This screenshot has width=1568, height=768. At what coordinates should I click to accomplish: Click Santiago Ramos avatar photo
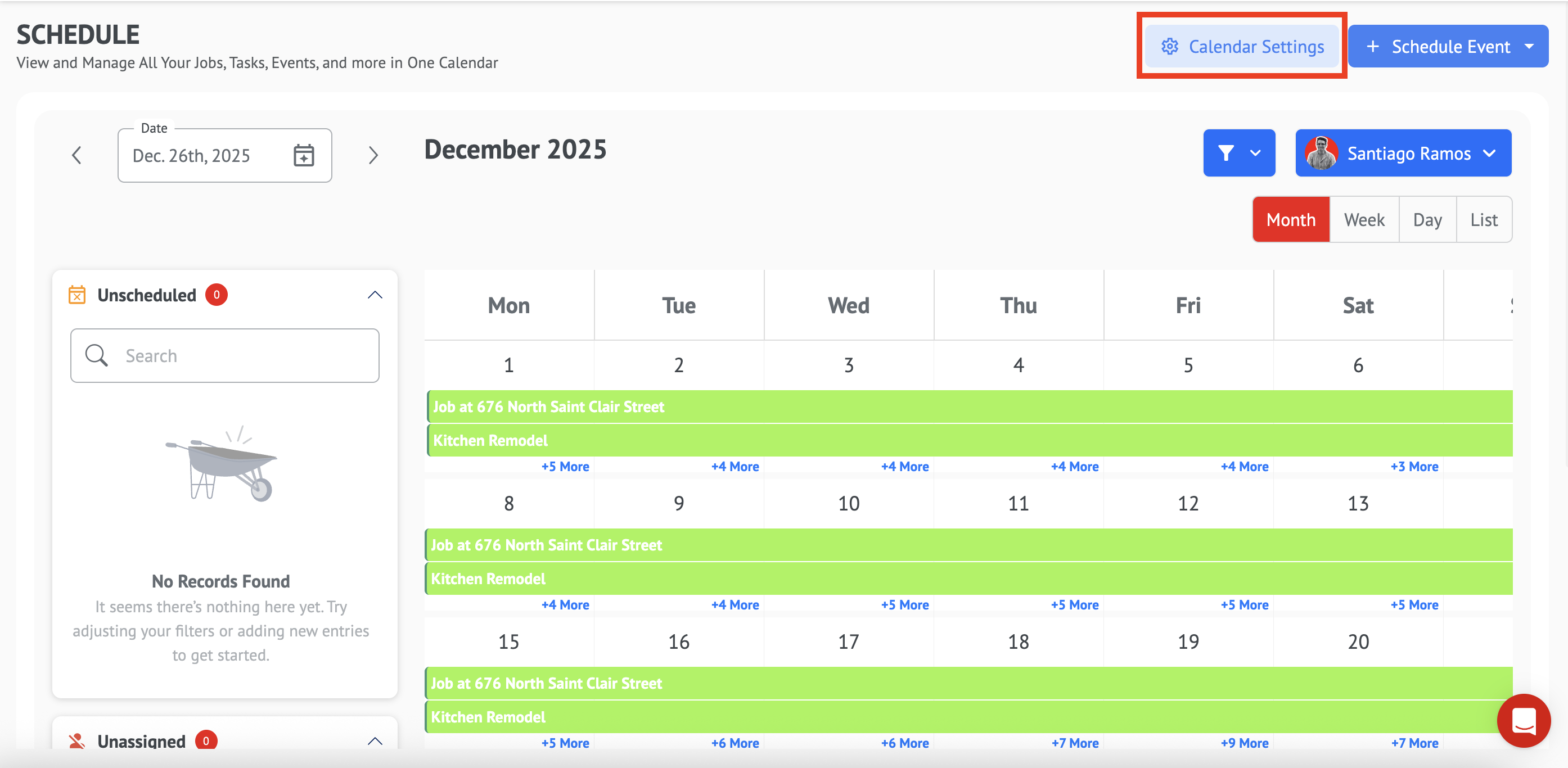point(1321,153)
